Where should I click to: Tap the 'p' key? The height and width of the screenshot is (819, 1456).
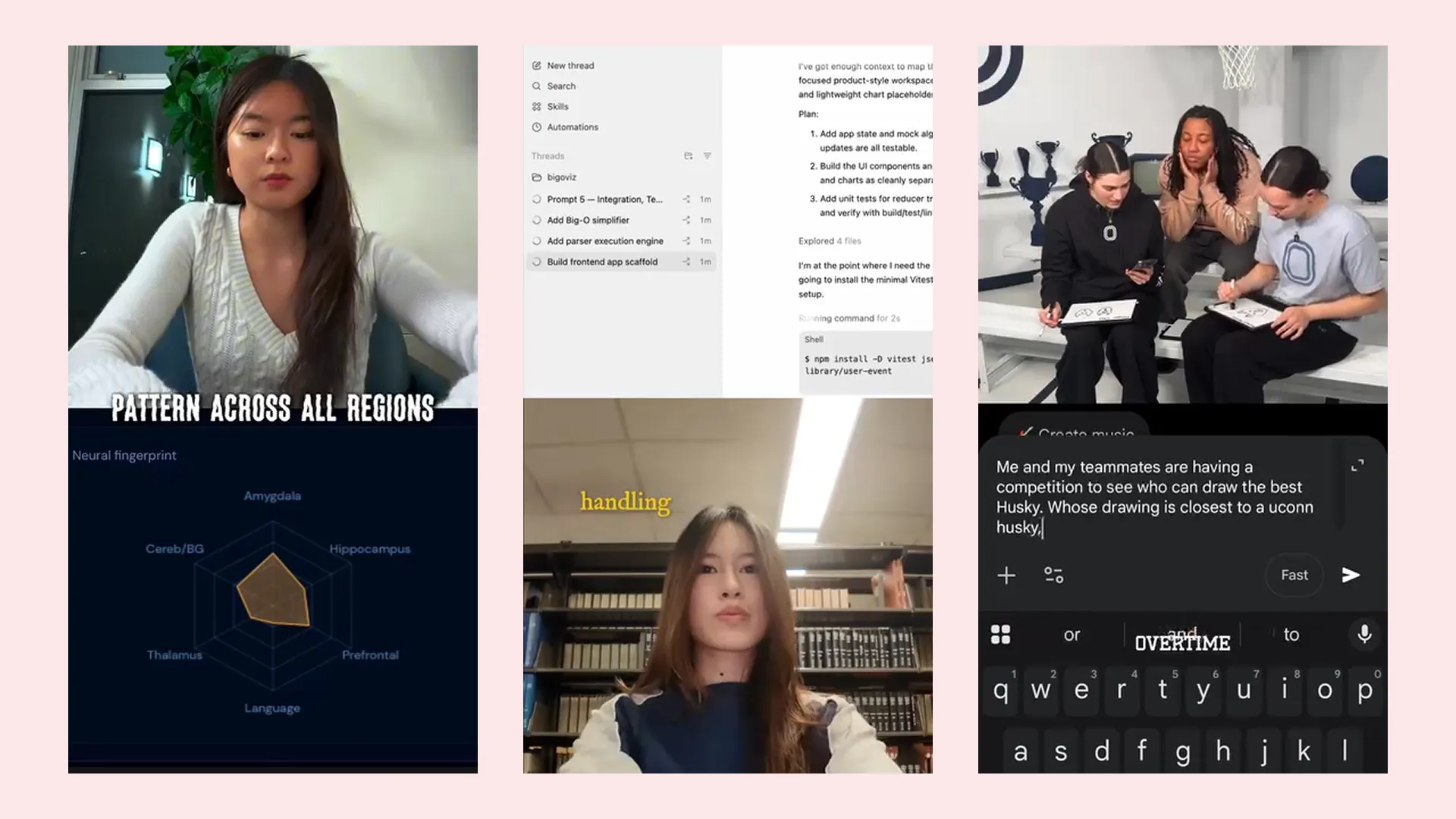1365,691
